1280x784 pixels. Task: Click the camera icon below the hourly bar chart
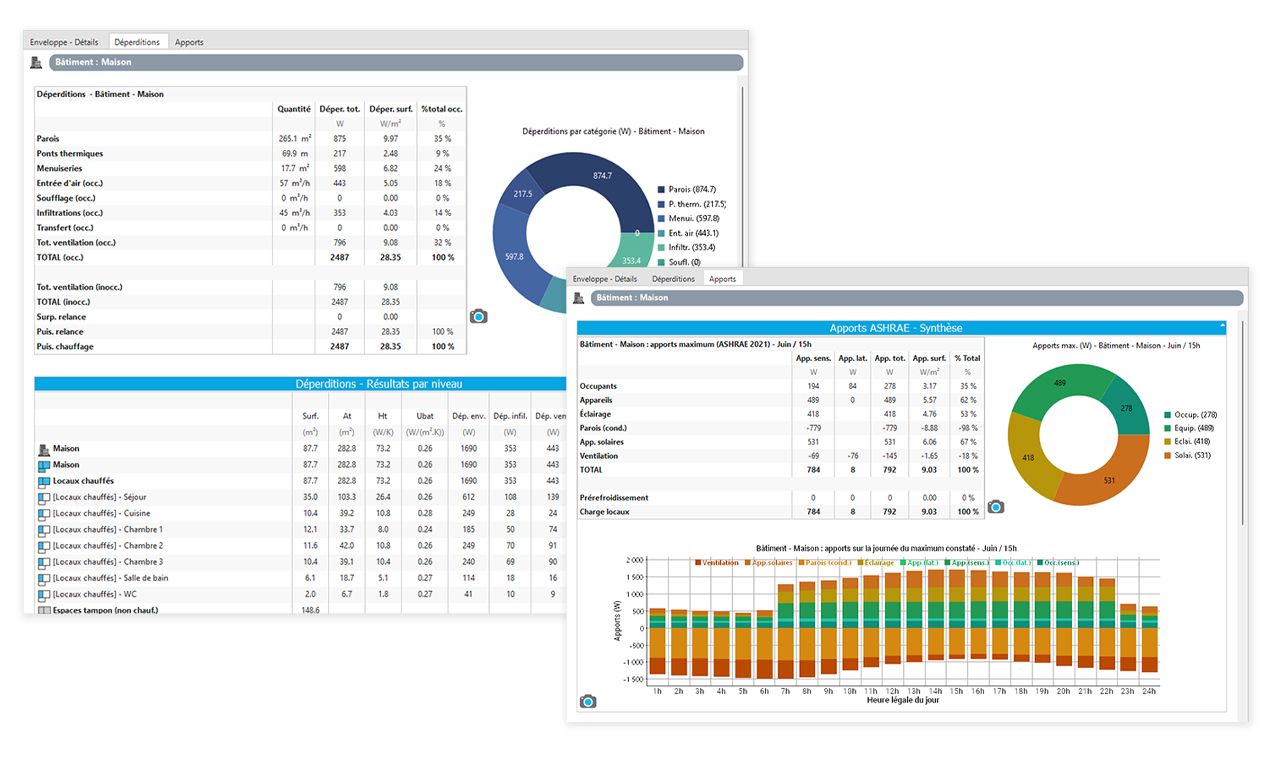point(588,701)
